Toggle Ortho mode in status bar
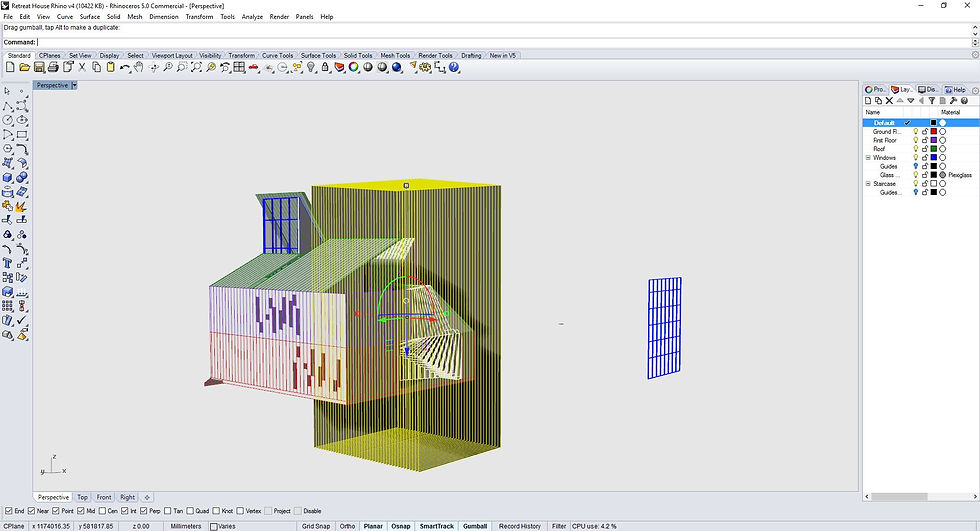Image resolution: width=980 pixels, height=531 pixels. point(348,526)
